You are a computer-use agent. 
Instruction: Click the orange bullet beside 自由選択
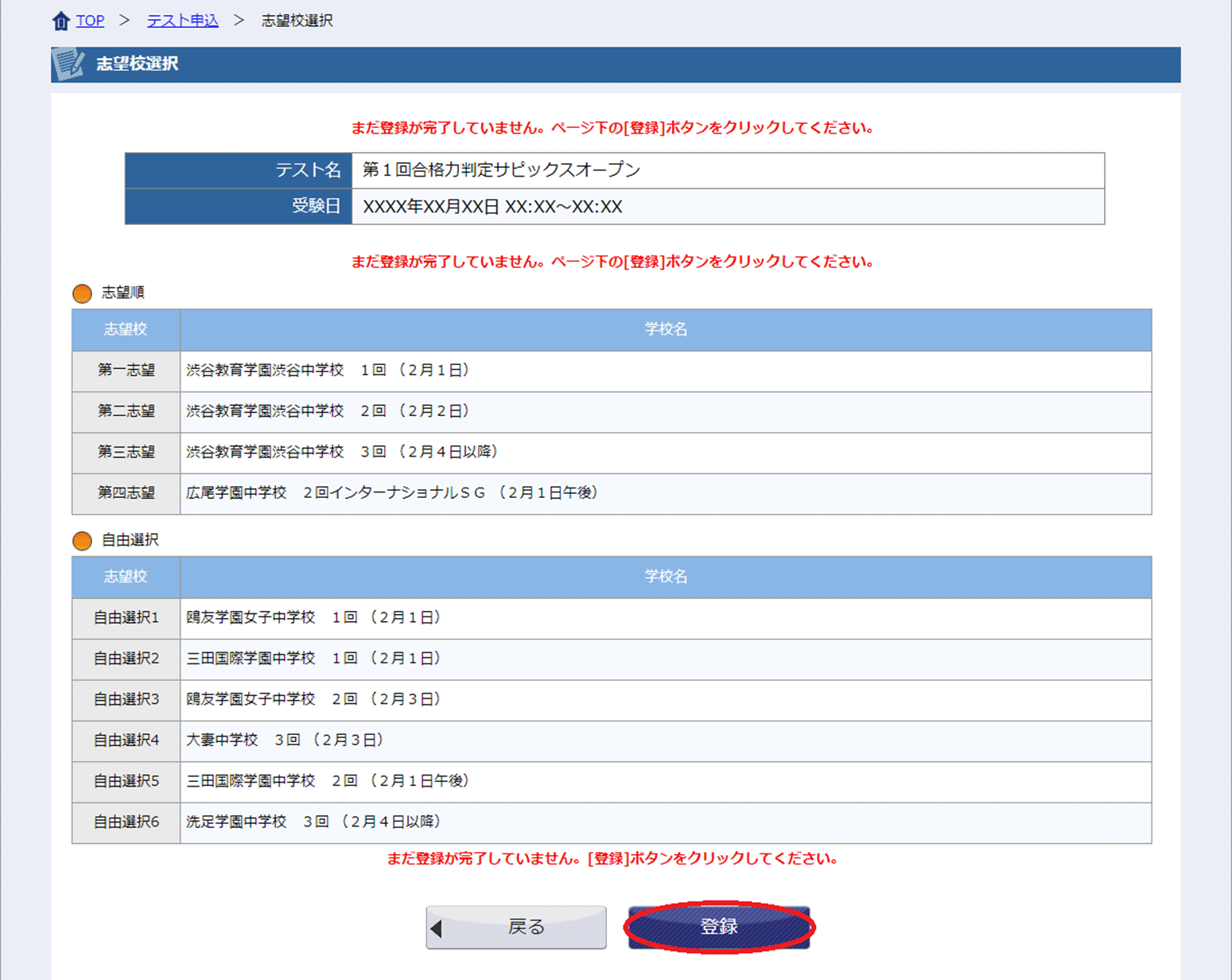(x=82, y=541)
